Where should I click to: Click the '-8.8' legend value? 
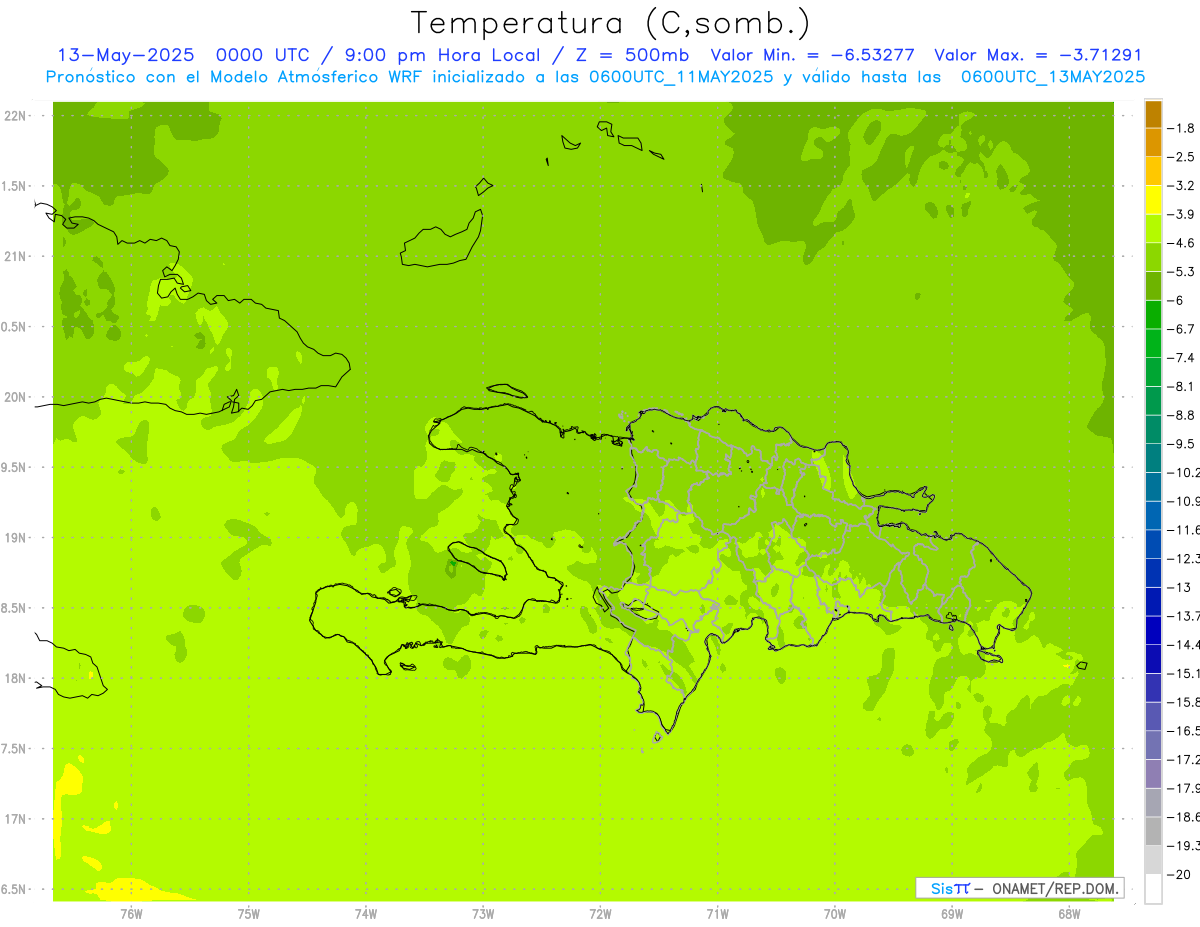click(x=1181, y=415)
